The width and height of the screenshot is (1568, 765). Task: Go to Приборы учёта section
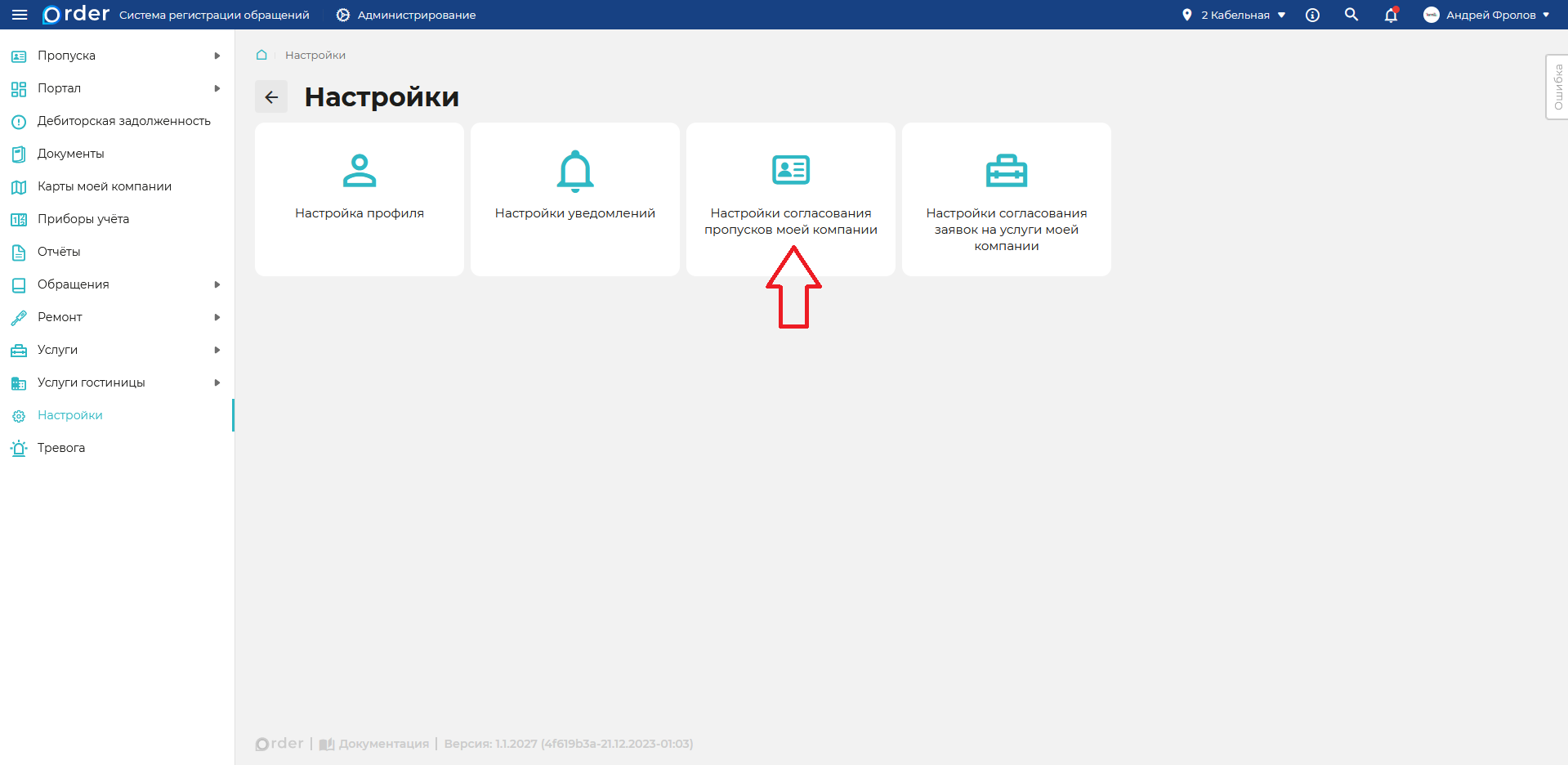point(83,219)
